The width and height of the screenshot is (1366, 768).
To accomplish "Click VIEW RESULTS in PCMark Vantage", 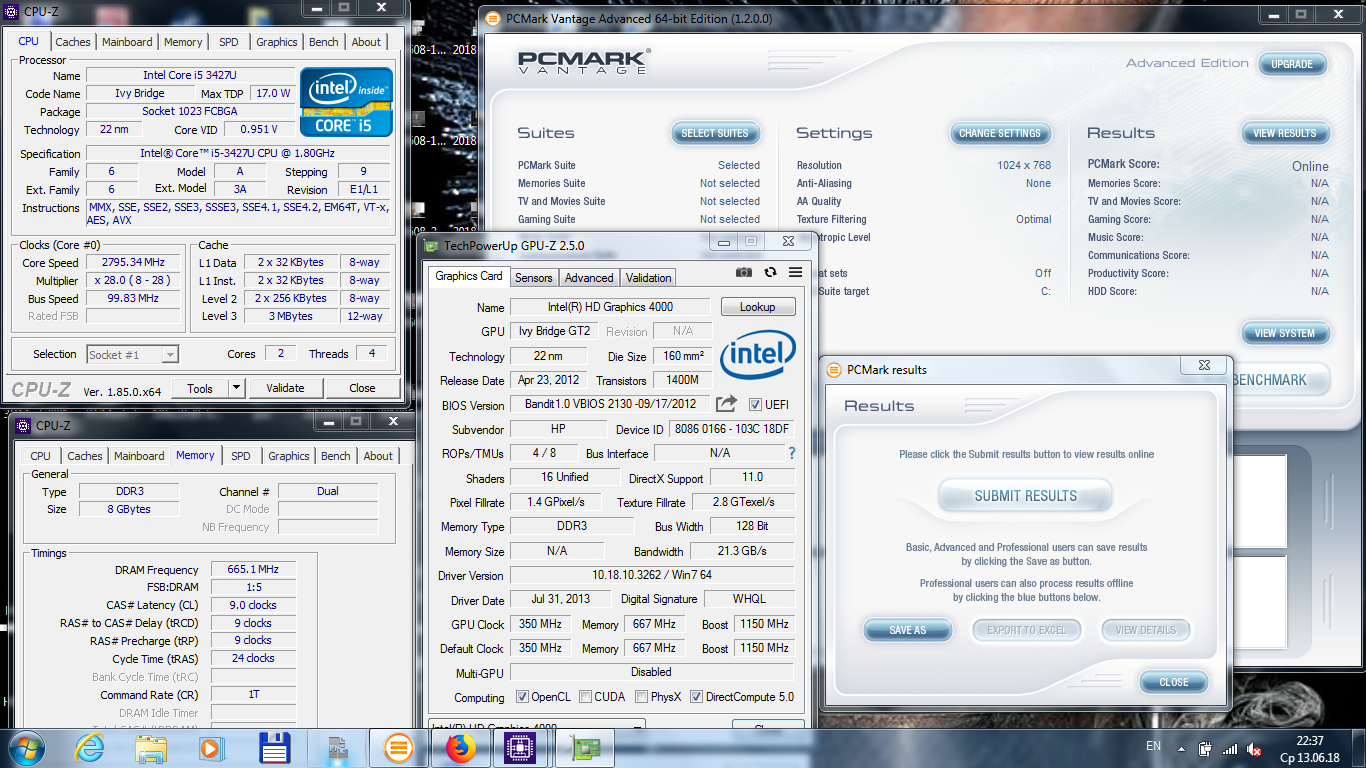I will [x=1285, y=133].
